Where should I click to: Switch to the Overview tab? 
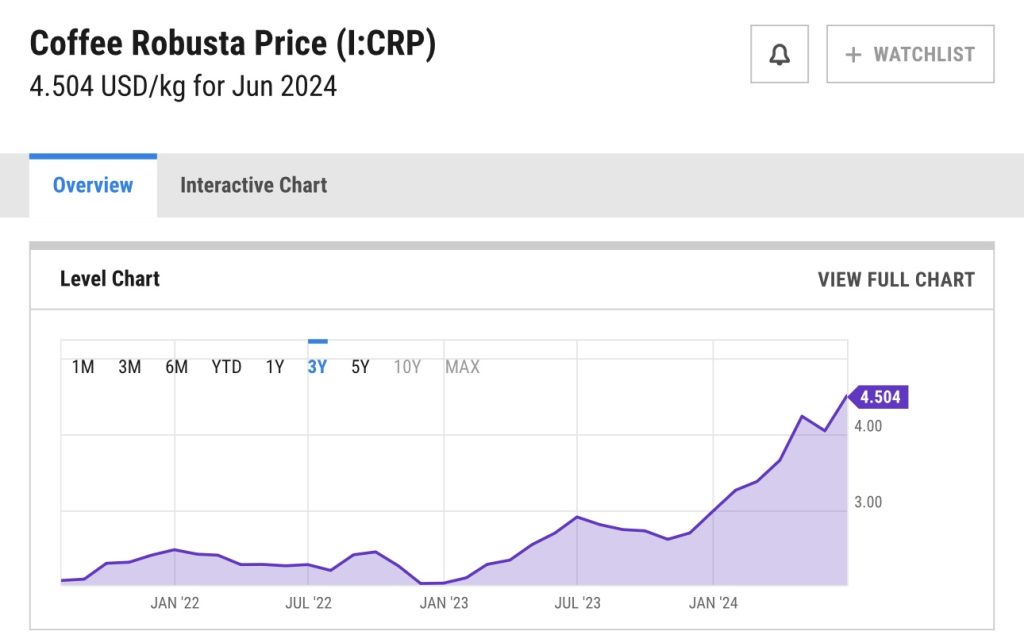coord(93,185)
